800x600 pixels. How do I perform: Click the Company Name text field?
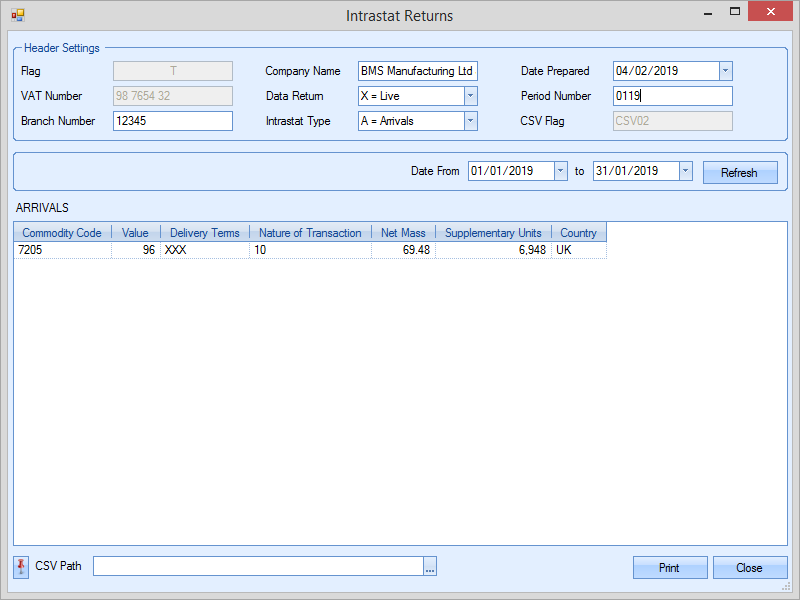click(x=418, y=71)
